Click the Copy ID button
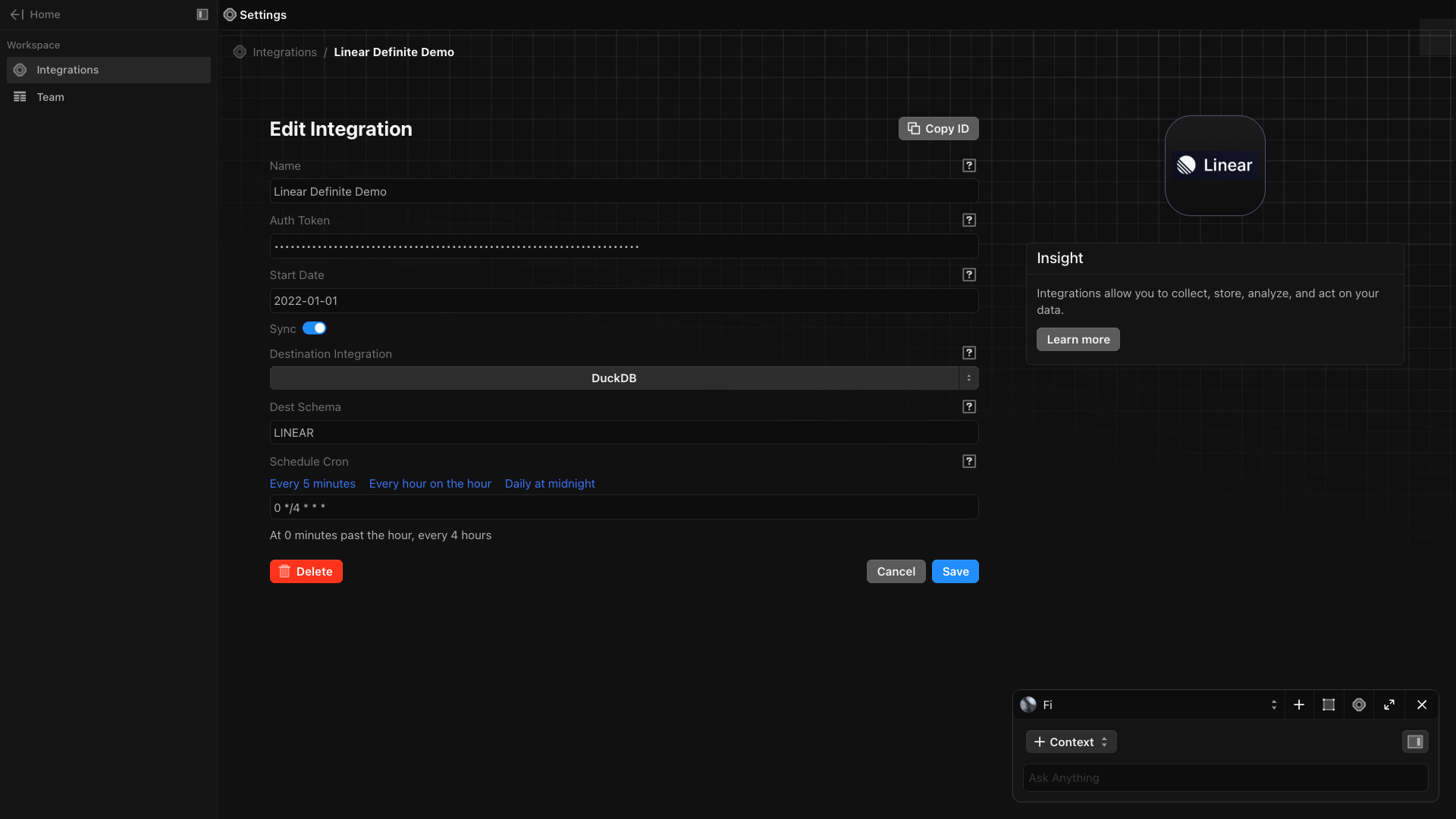This screenshot has height=819, width=1456. [x=938, y=128]
